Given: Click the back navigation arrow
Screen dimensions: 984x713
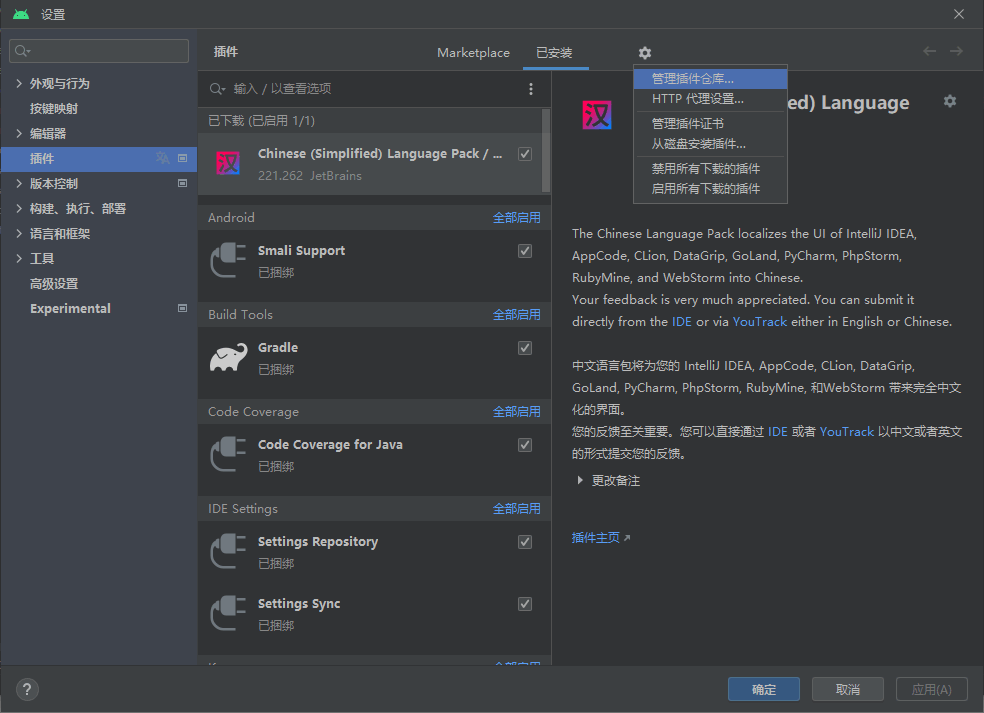Looking at the screenshot, I should tap(929, 51).
